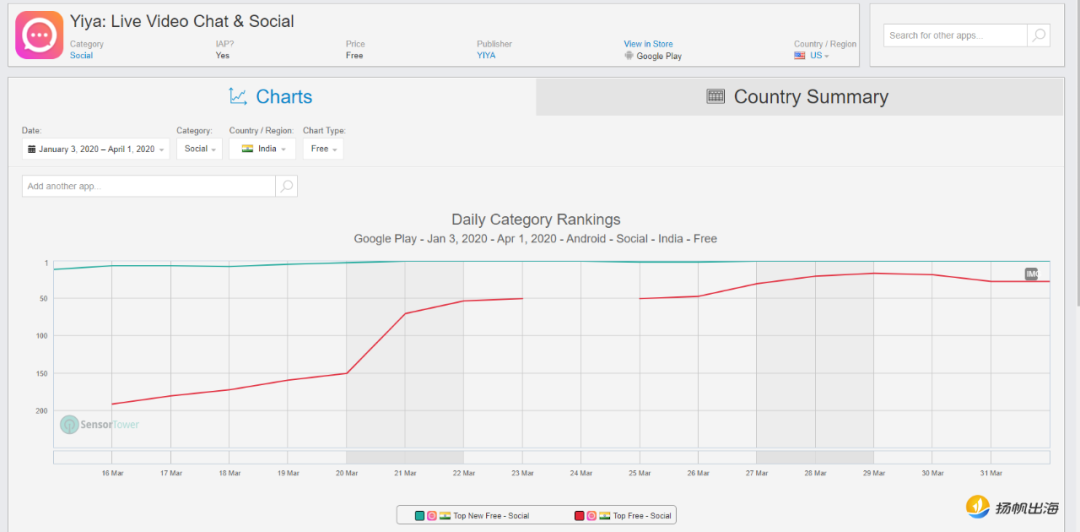The height and width of the screenshot is (532, 1080).
Task: Open the YIYA publisher link
Action: pyautogui.click(x=485, y=56)
